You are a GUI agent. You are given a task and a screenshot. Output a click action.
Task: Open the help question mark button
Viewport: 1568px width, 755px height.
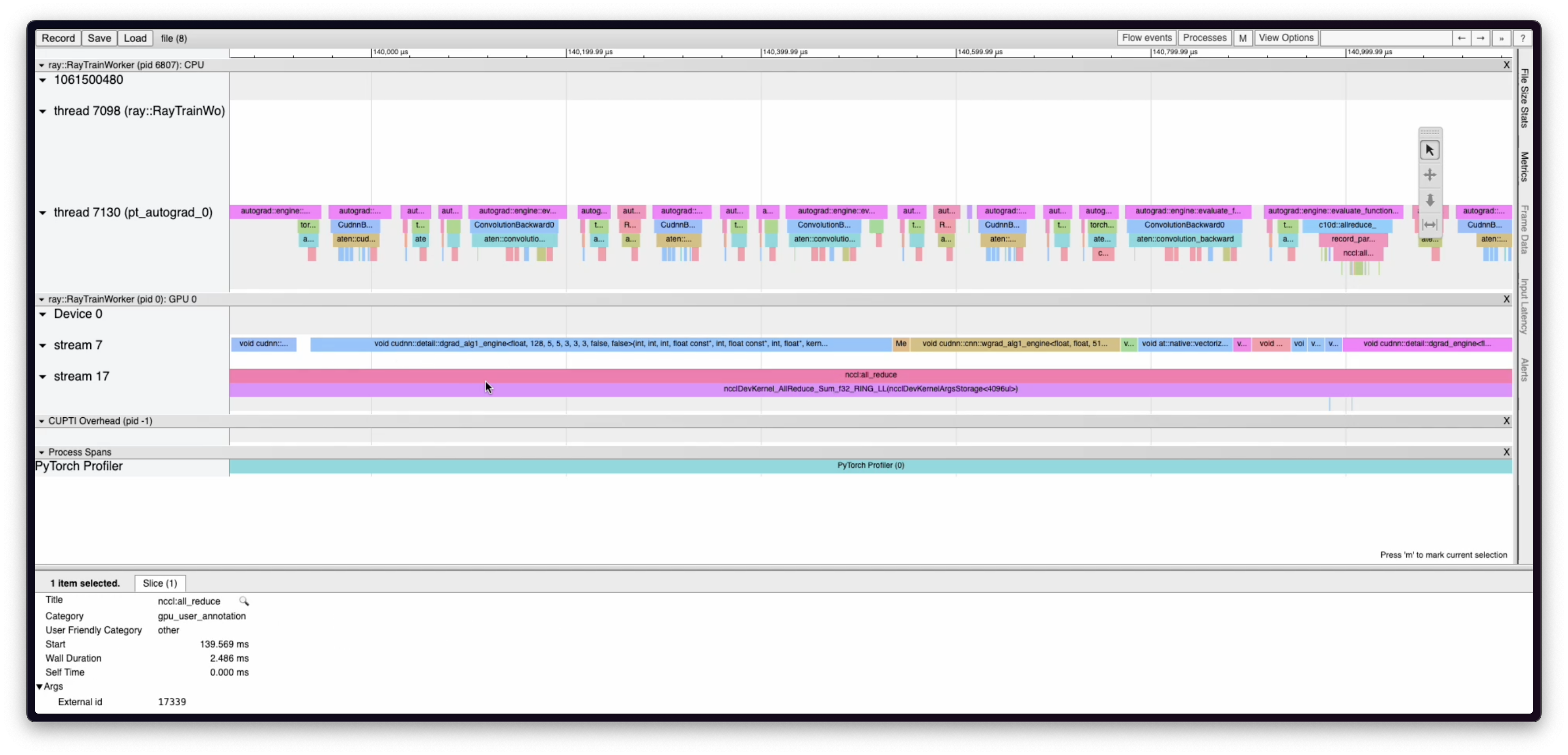click(1522, 38)
